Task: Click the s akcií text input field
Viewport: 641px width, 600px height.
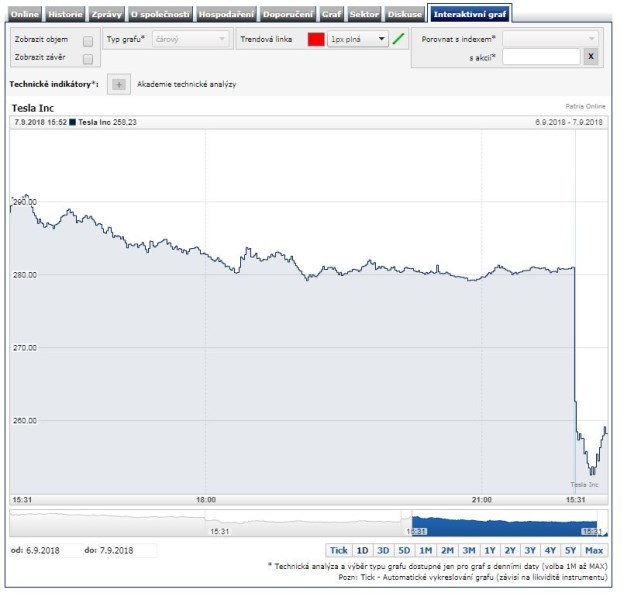Action: pyautogui.click(x=540, y=57)
